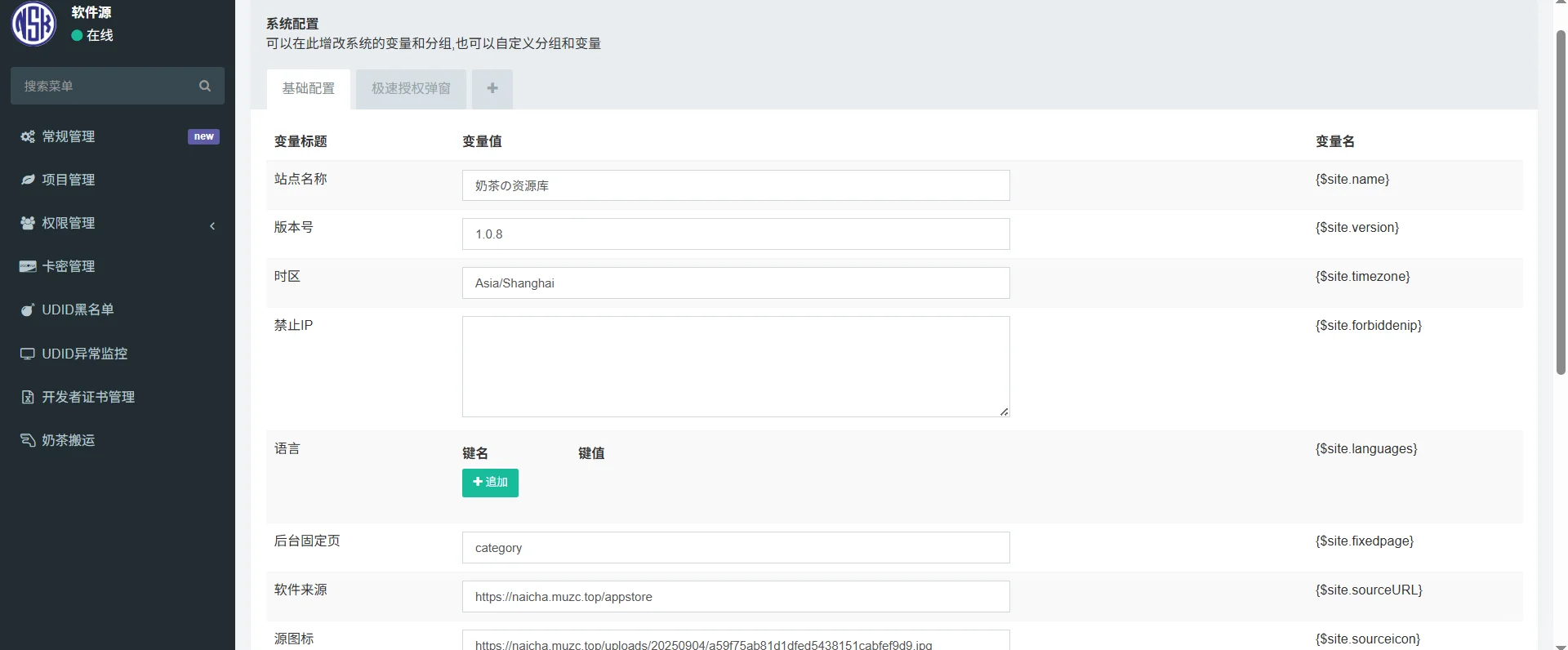Focus the 版本号 input field
Image resolution: width=1568 pixels, height=650 pixels.
pos(736,234)
